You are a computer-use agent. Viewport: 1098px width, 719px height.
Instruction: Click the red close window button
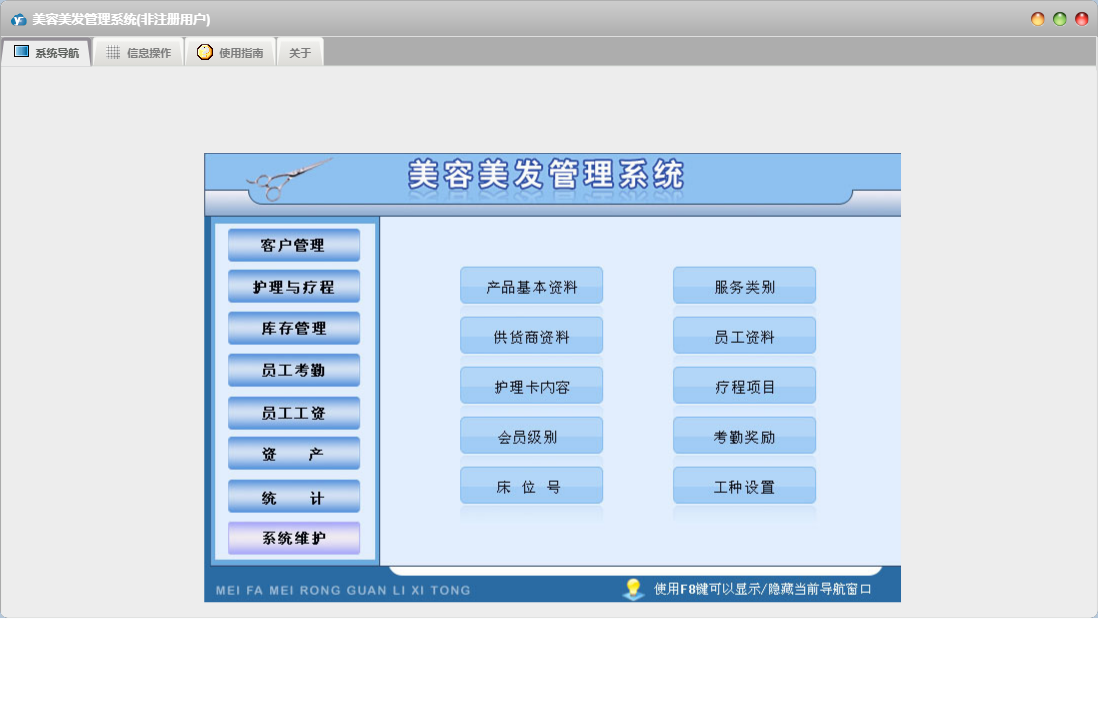[1082, 19]
